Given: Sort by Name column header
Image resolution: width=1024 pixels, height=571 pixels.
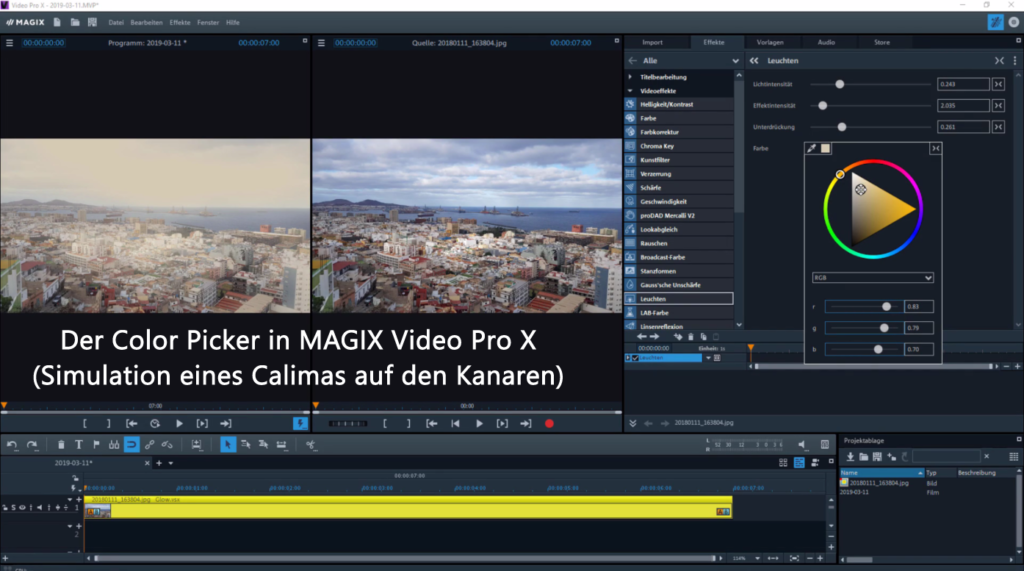Looking at the screenshot, I should click(881, 472).
